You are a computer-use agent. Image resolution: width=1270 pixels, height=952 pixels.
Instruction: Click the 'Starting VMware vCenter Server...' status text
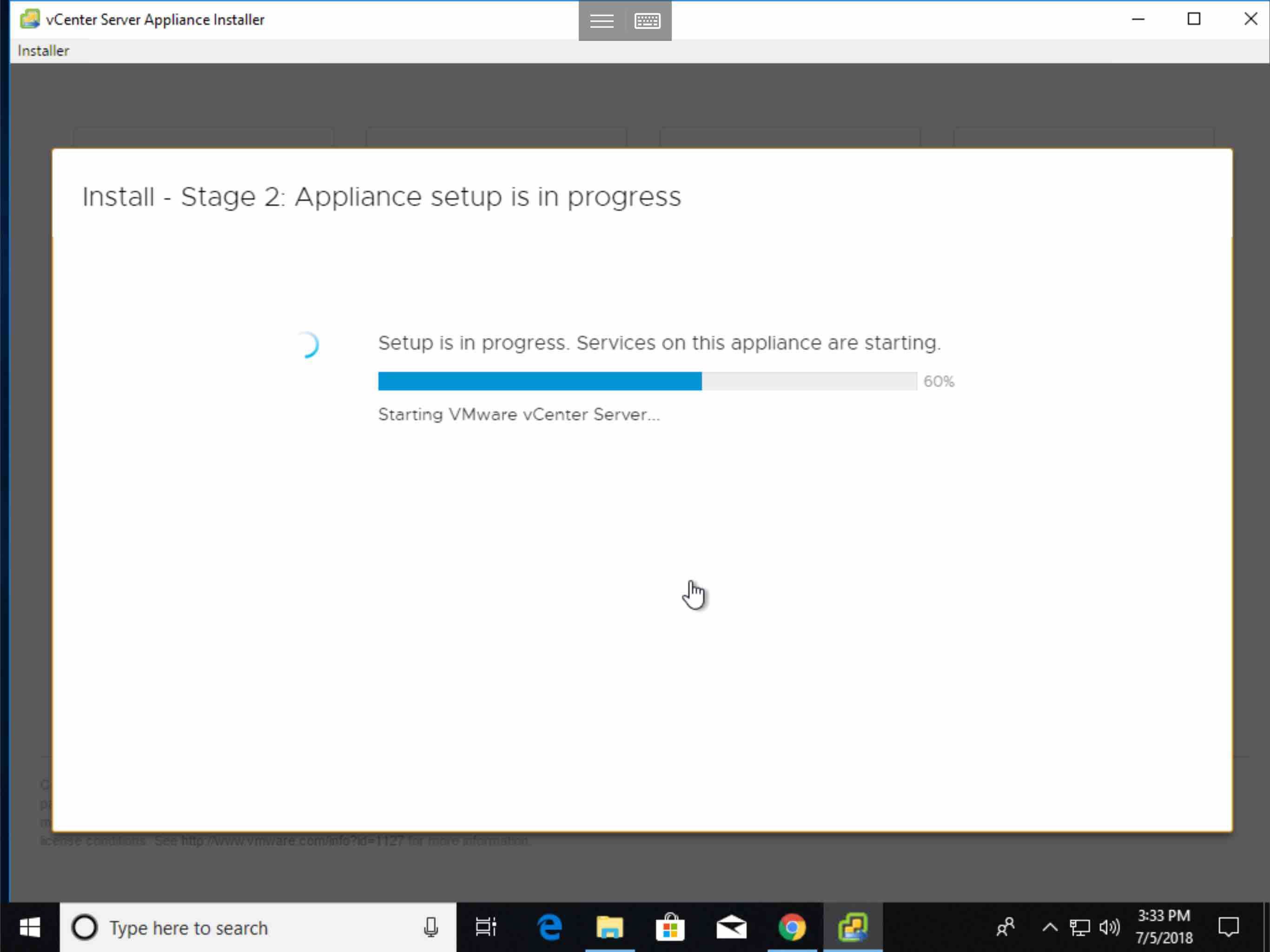tap(518, 414)
